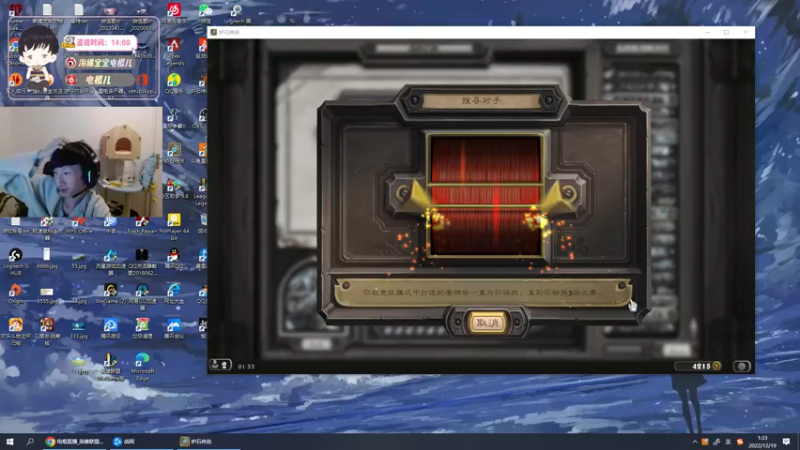
Task: Open the 6666.jpg desktop file
Action: (47, 258)
